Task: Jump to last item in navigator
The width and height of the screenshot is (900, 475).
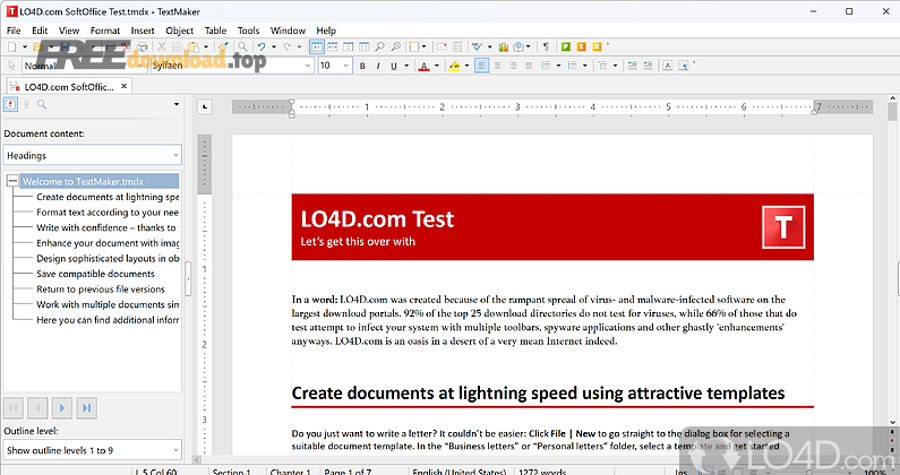Action: point(86,408)
